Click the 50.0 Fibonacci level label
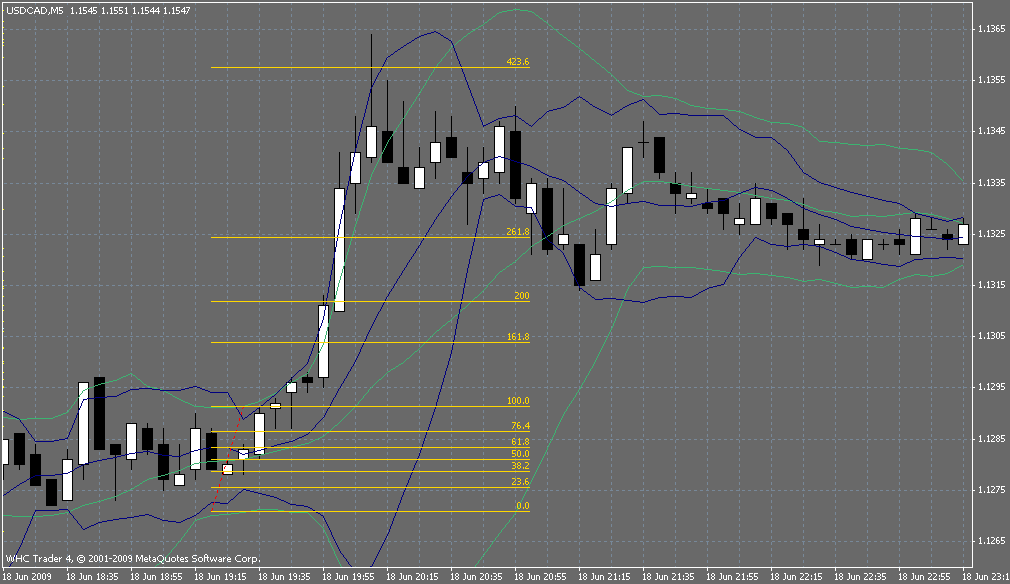The image size is (1010, 584). pos(520,453)
